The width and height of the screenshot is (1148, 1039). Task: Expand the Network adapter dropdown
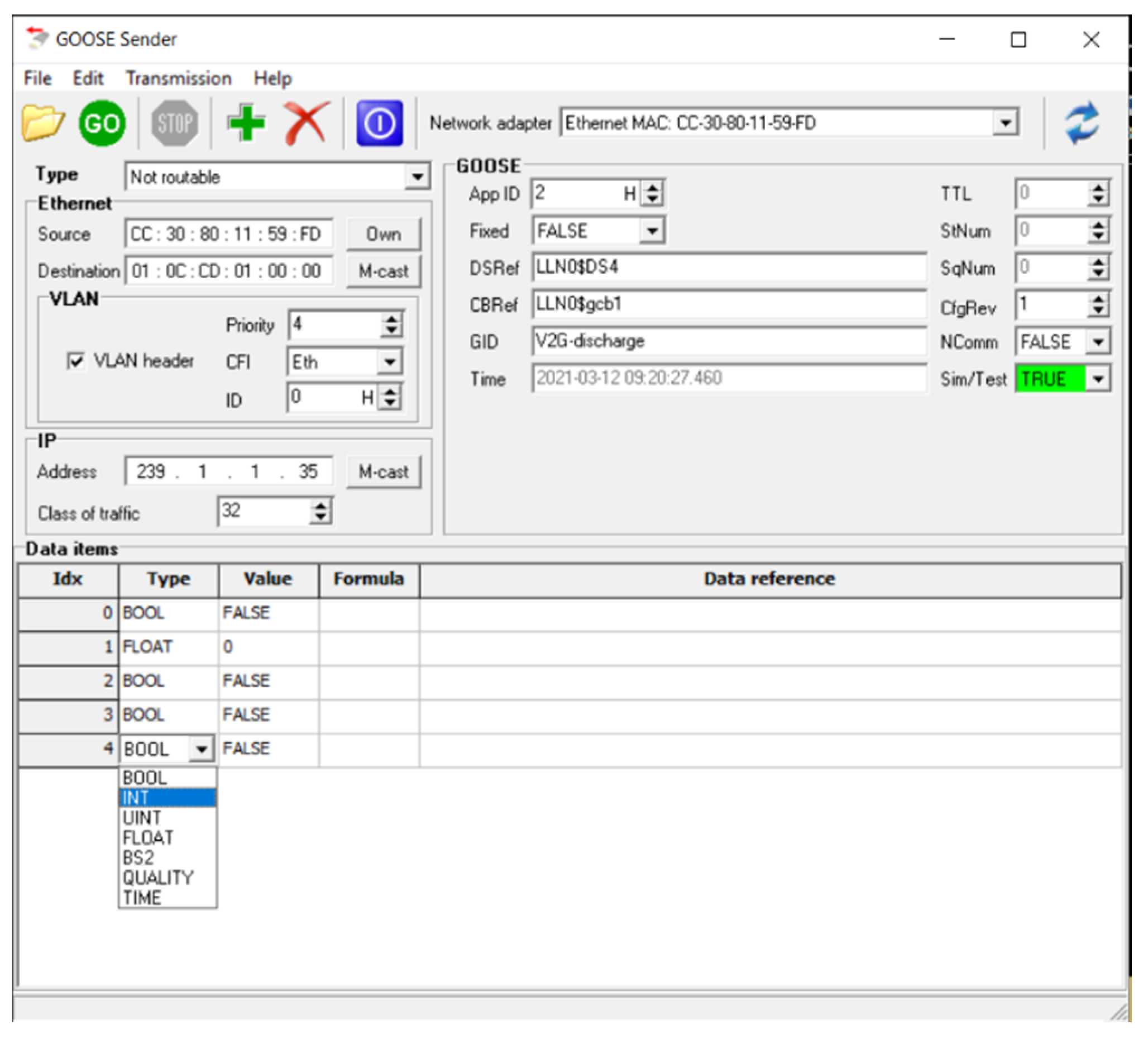point(1005,123)
